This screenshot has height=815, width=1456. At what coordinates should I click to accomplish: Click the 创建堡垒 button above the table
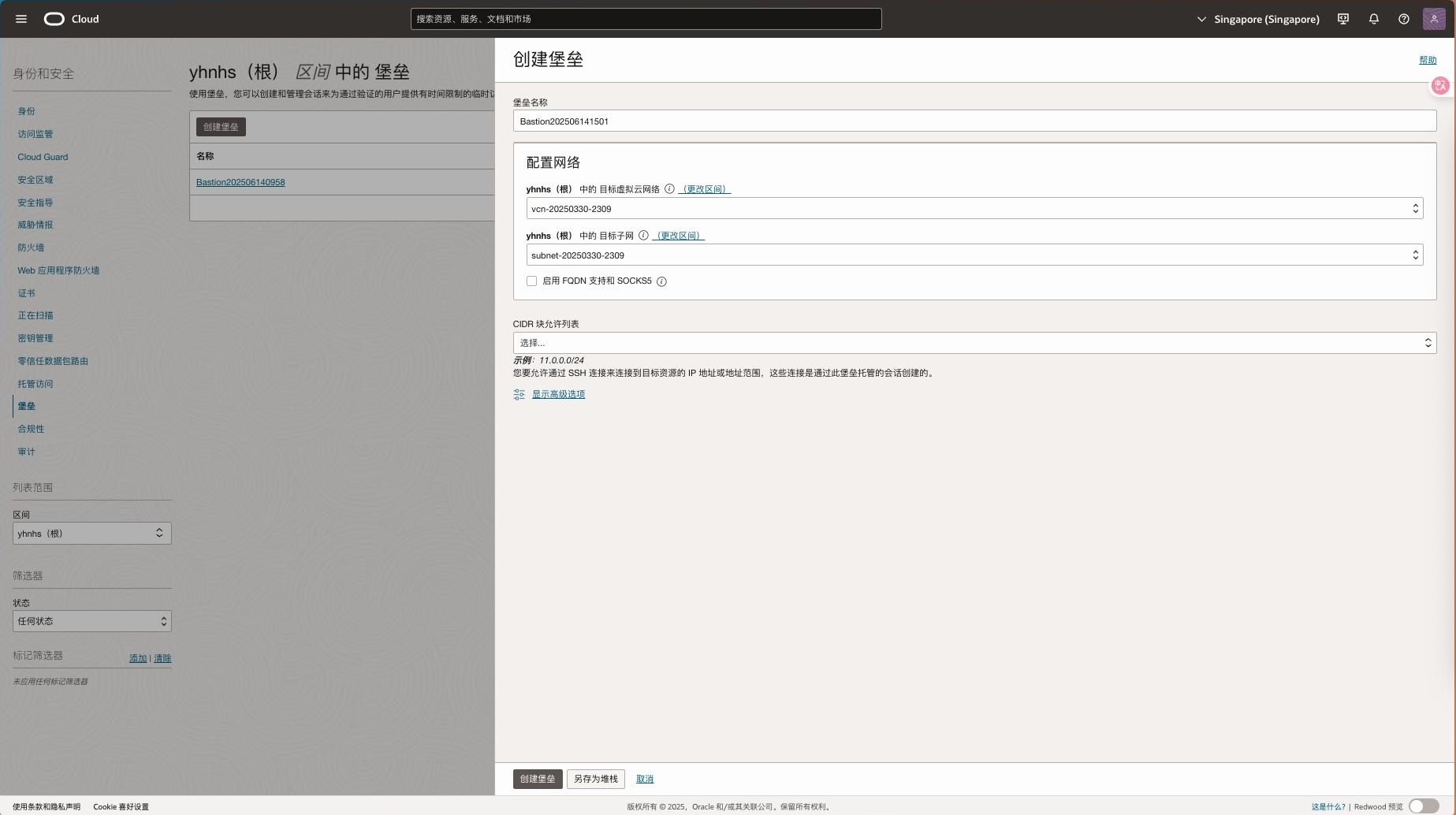(x=221, y=127)
